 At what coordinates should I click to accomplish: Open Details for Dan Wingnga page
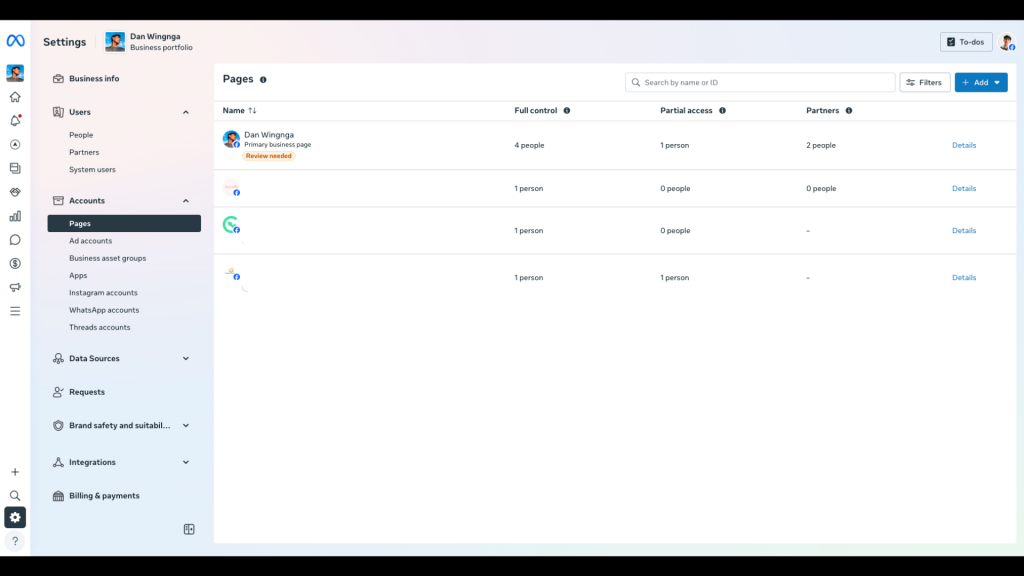click(963, 145)
